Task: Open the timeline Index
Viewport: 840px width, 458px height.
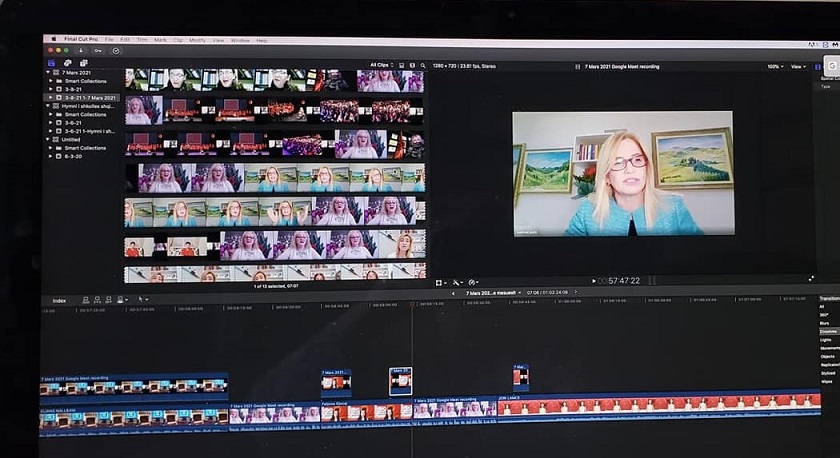Action: (59, 301)
